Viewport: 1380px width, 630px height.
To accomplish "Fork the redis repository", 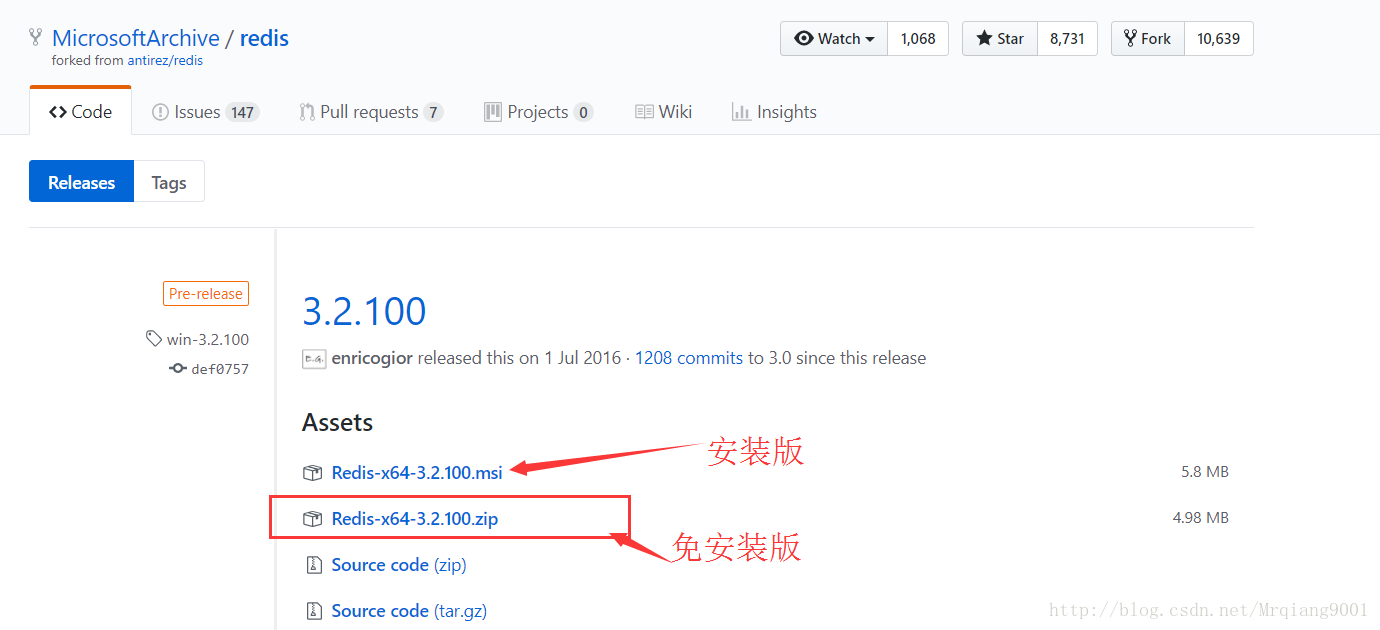I will pyautogui.click(x=1148, y=39).
